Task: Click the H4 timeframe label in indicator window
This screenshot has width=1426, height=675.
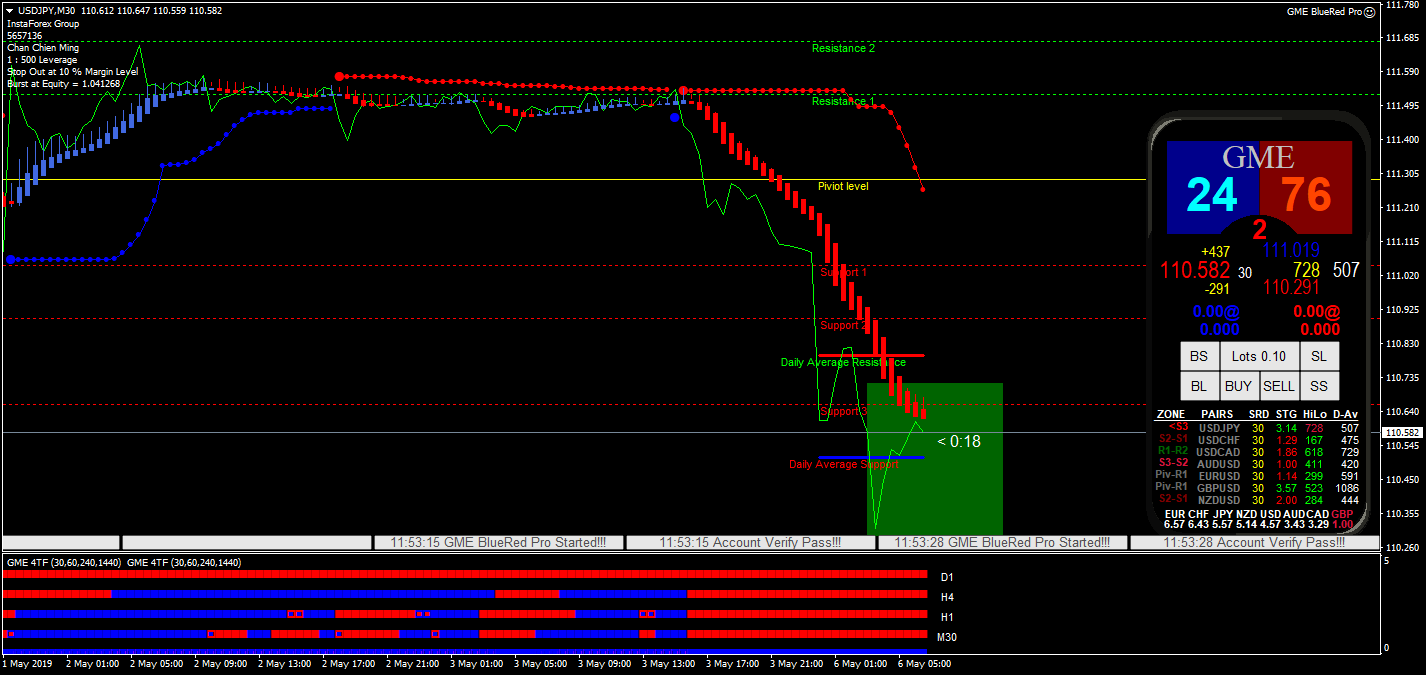Action: tap(946, 597)
